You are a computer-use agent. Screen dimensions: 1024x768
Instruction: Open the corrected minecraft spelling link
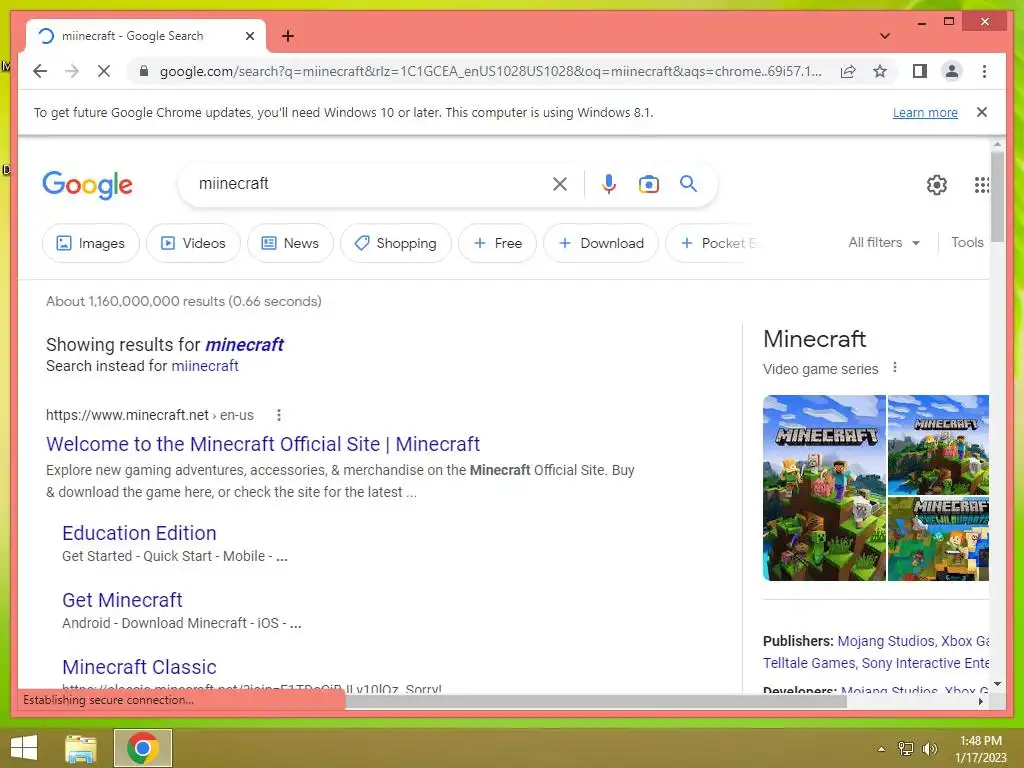coord(244,344)
